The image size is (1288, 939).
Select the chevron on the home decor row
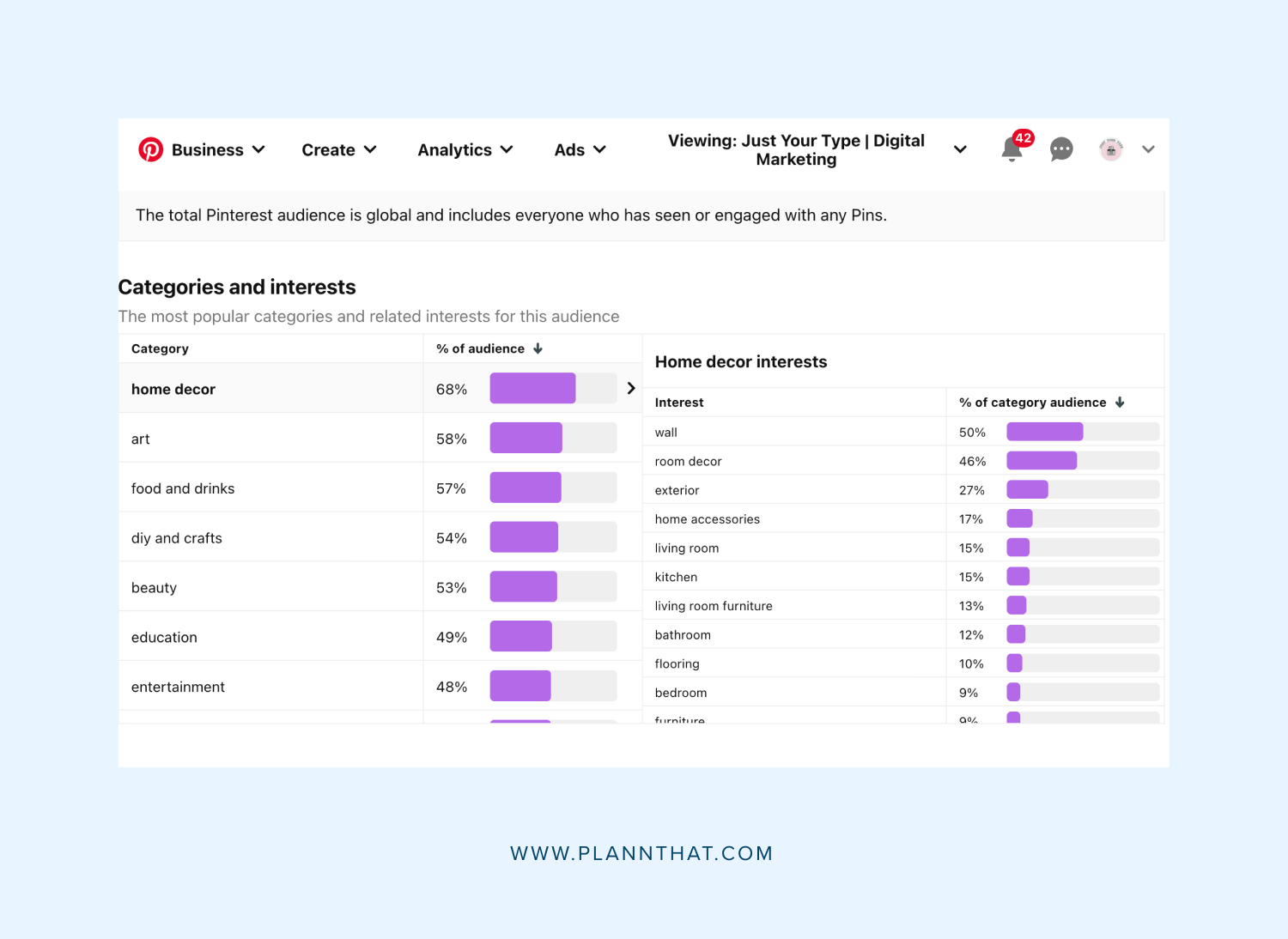631,388
